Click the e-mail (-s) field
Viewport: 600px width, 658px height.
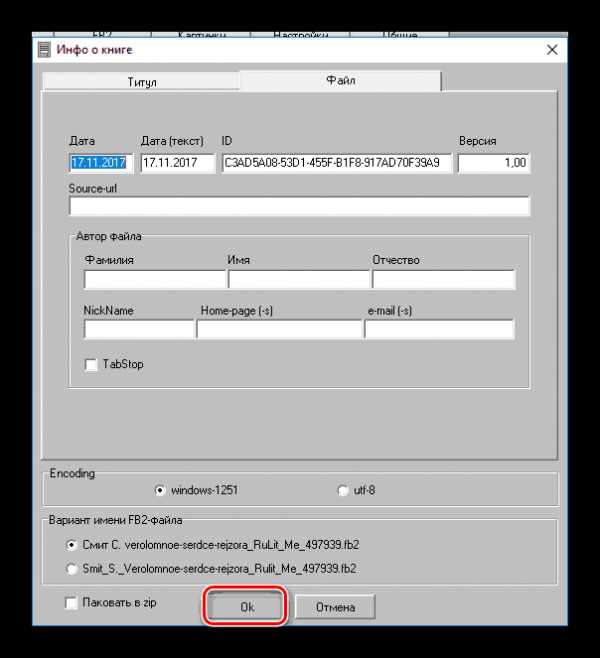pos(440,329)
